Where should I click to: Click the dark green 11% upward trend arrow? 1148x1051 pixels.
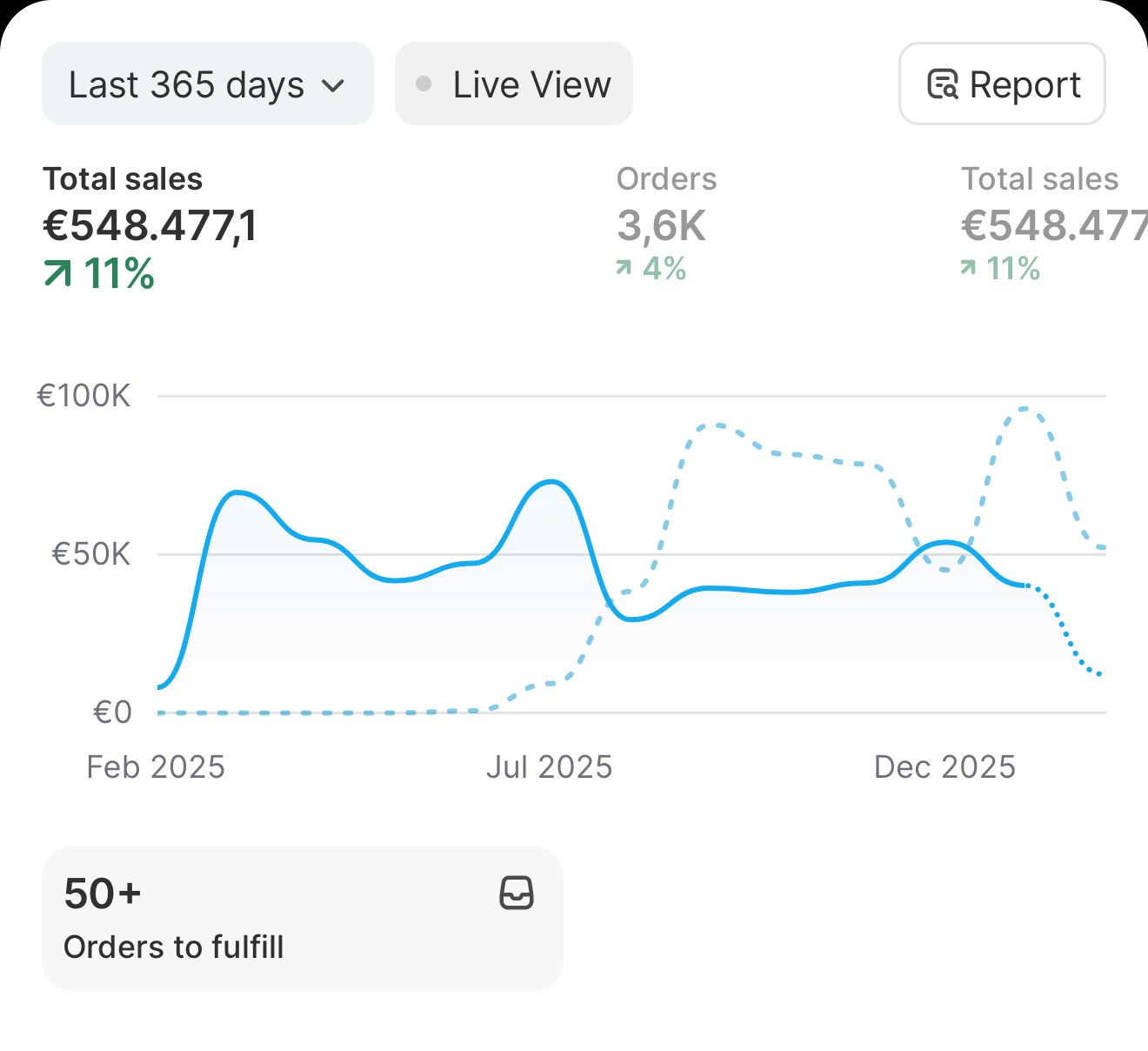tap(57, 275)
